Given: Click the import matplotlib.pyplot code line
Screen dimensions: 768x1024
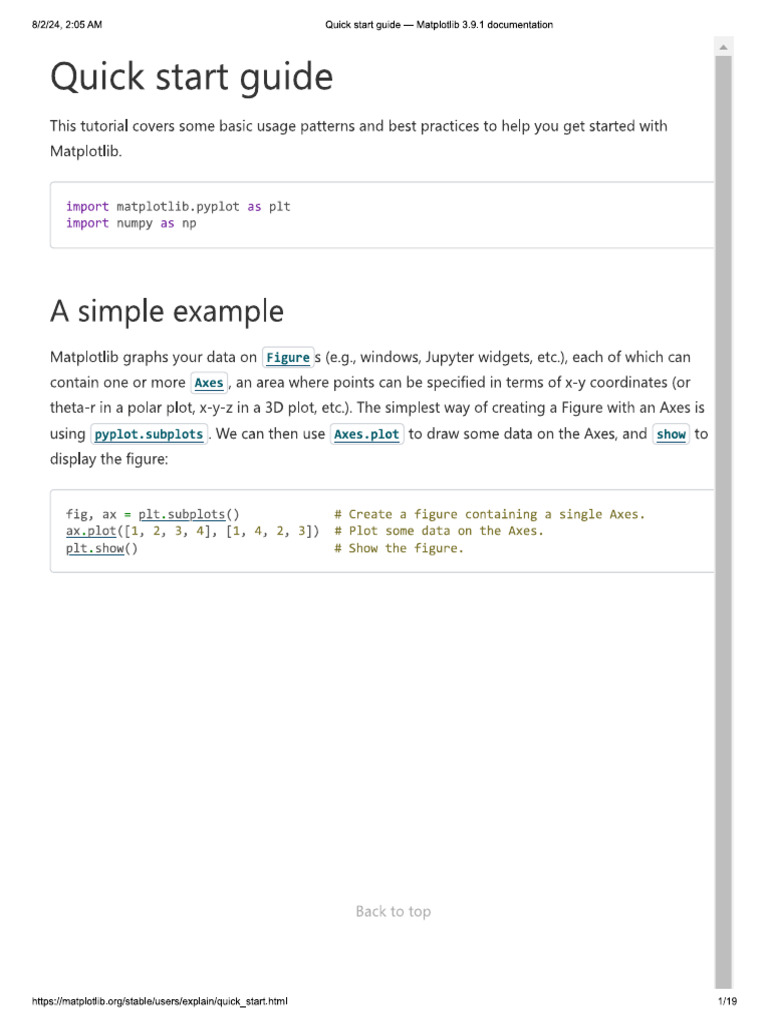Looking at the screenshot, I should (x=178, y=206).
